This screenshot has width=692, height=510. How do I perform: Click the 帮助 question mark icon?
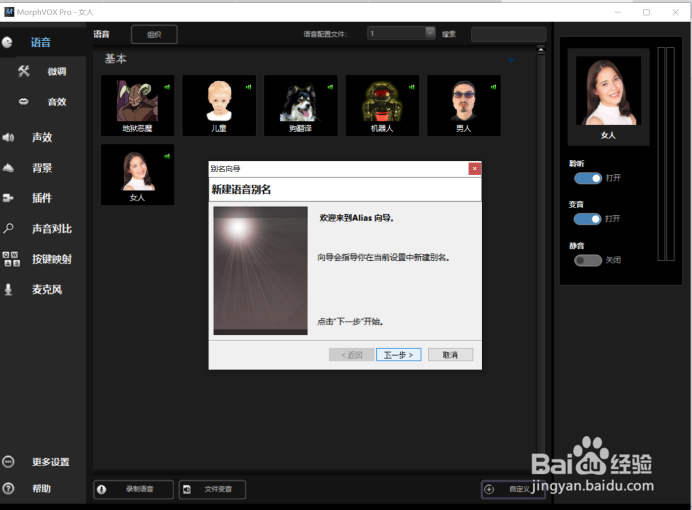click(8, 488)
